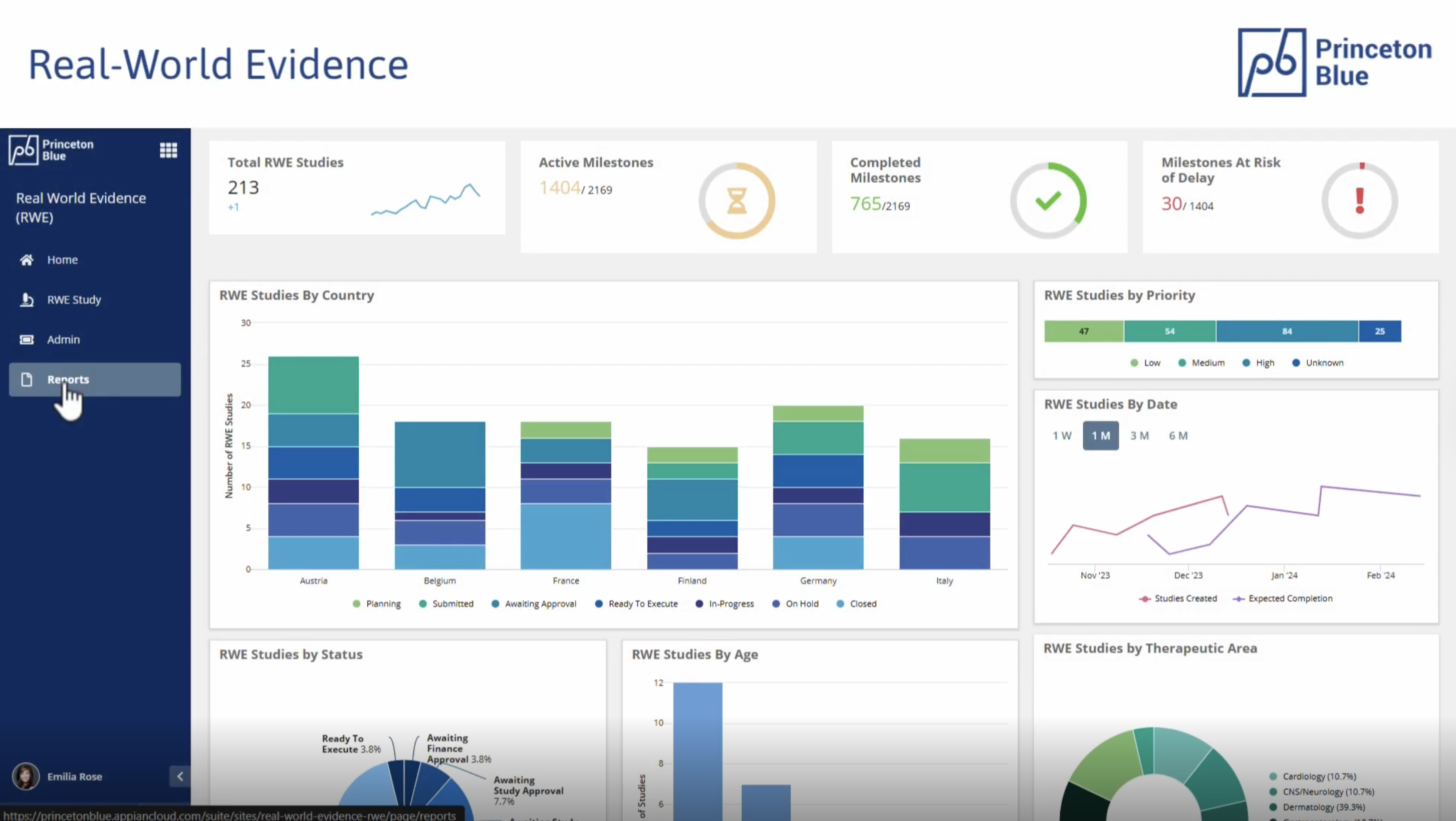Click the Completed Milestones checkmark icon
1456x821 pixels.
coord(1048,200)
